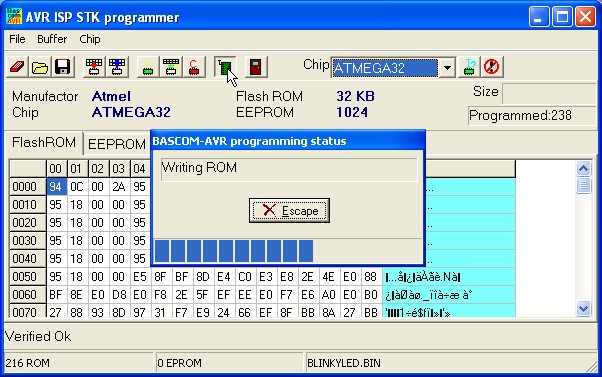Save buffer using the floppy disk icon
This screenshot has height=377, width=602.
tap(63, 67)
